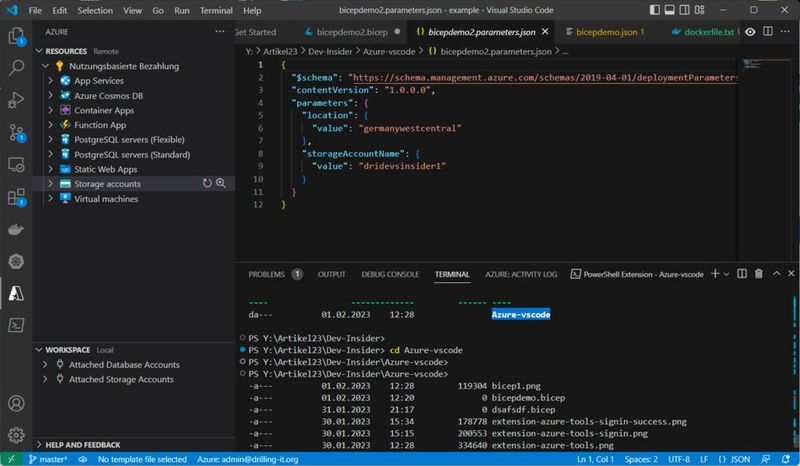
Task: Split the terminal panel
Action: [x=742, y=274]
